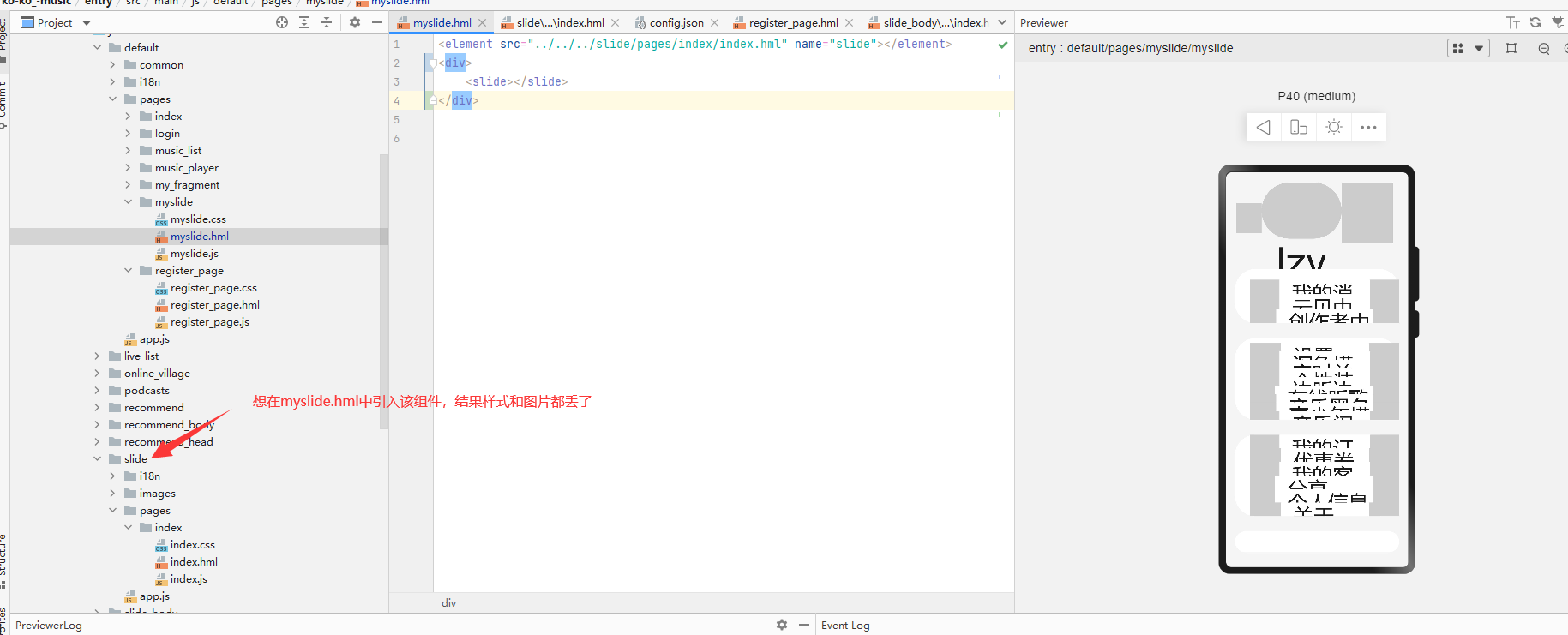Place the cursor on the slide tag line

click(x=517, y=81)
